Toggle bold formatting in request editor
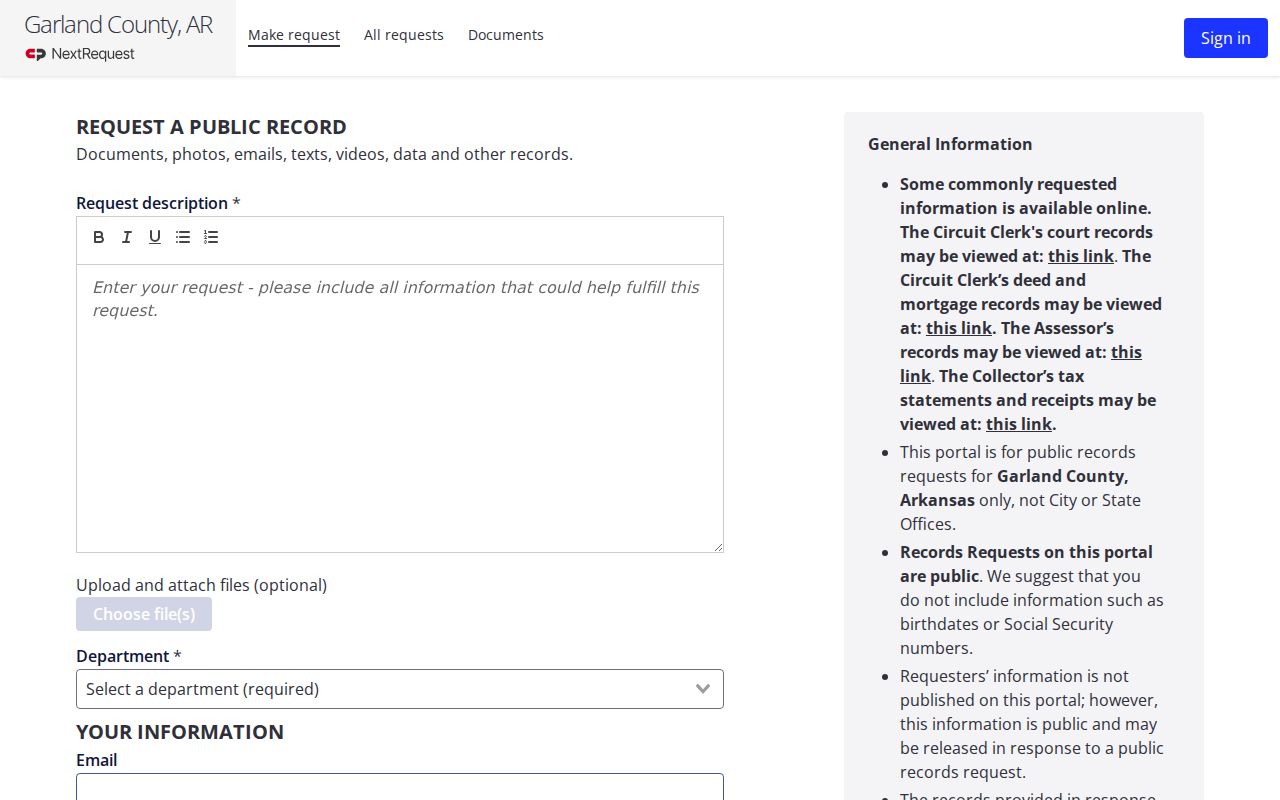This screenshot has width=1280, height=800. coord(99,237)
